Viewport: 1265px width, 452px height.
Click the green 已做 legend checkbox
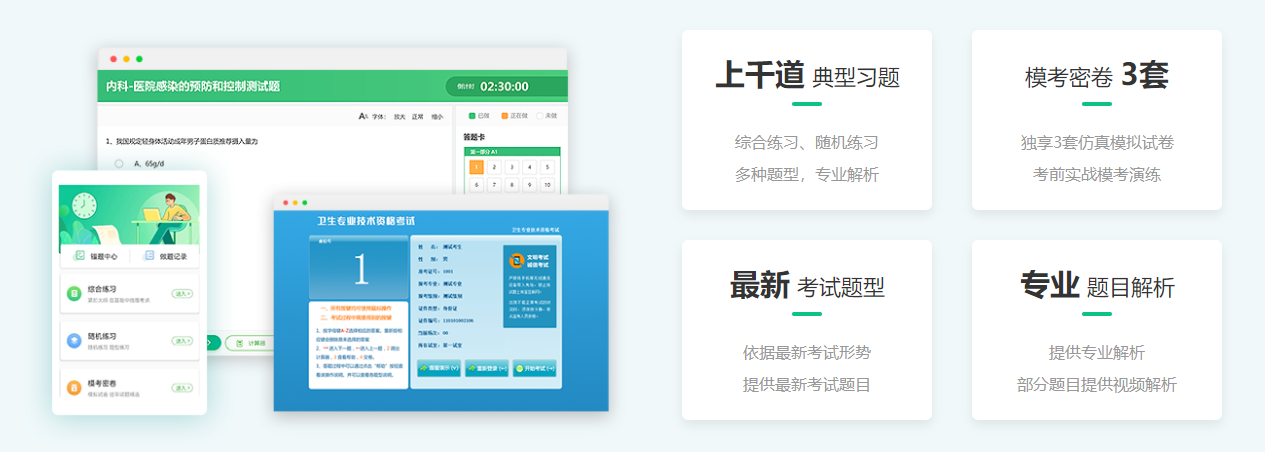coord(473,116)
